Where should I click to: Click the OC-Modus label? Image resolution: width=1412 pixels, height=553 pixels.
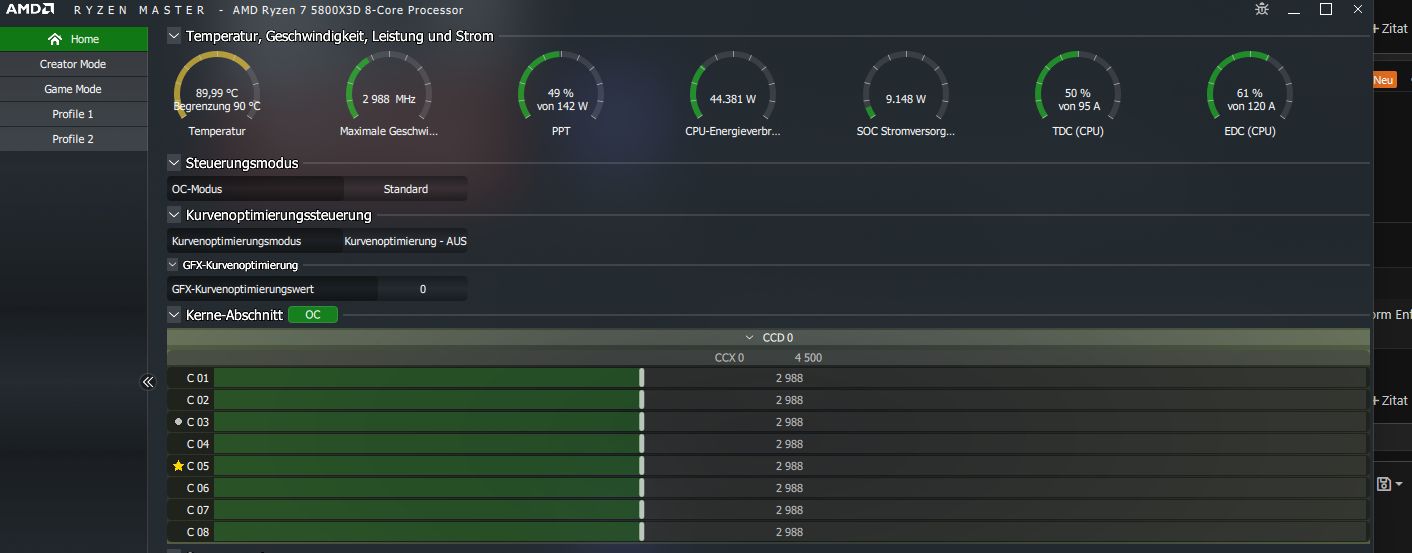pos(197,189)
